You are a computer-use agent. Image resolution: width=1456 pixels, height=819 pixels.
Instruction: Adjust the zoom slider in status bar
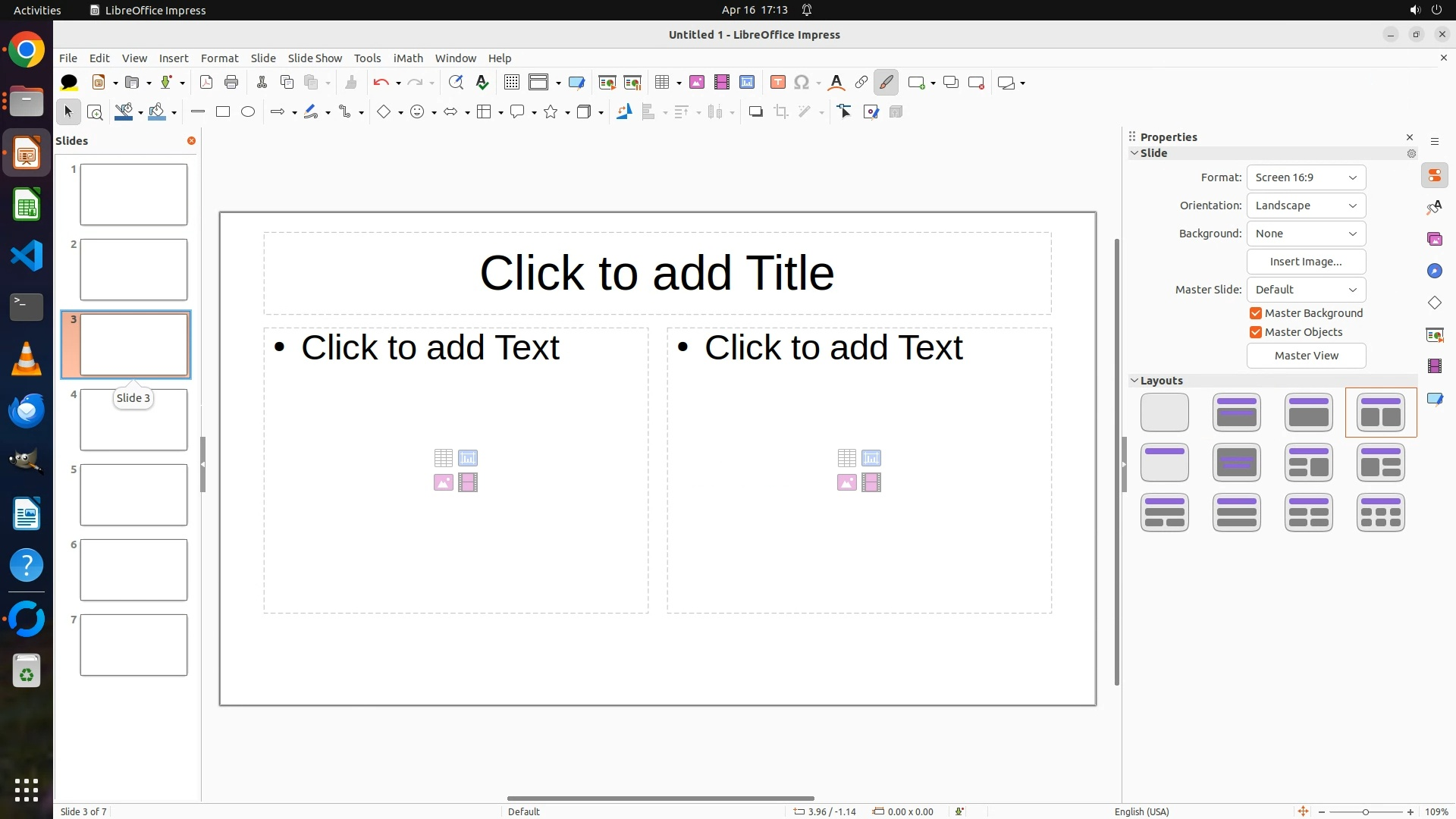pos(1366,811)
